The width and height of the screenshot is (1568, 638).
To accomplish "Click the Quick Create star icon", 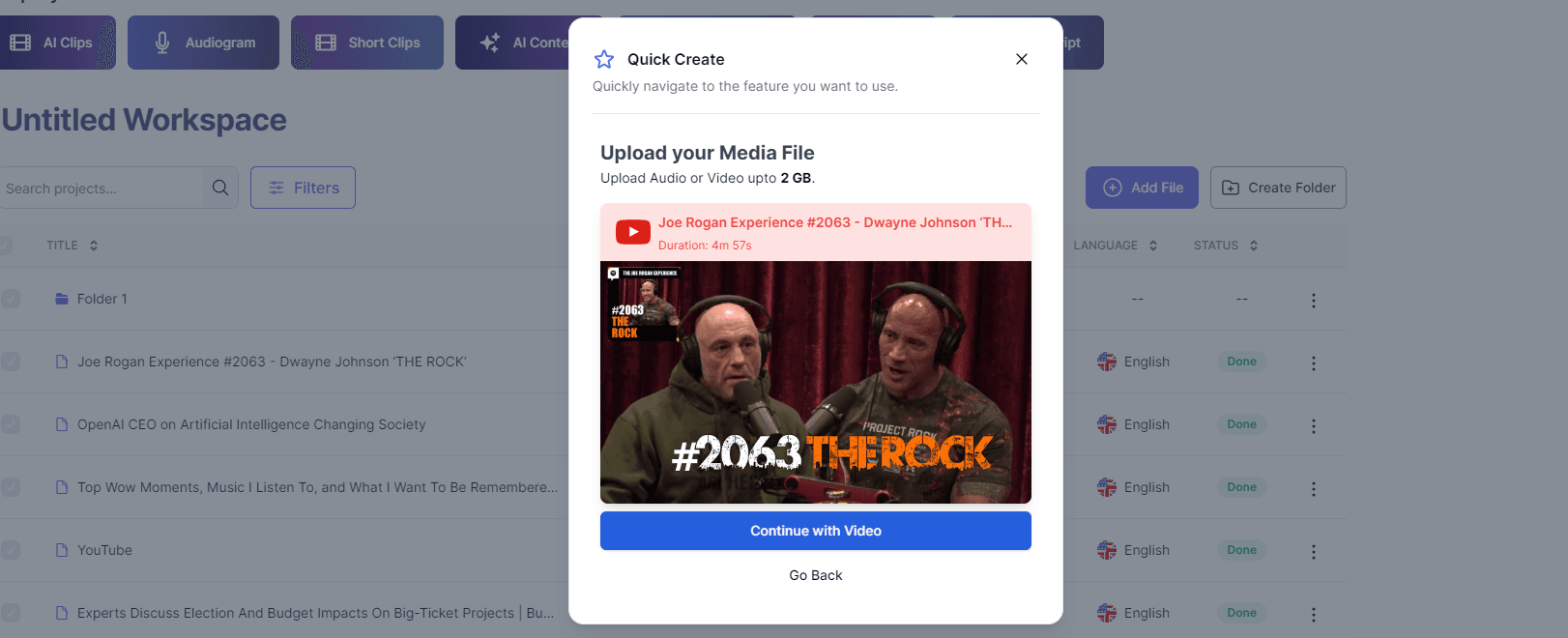I will [604, 59].
